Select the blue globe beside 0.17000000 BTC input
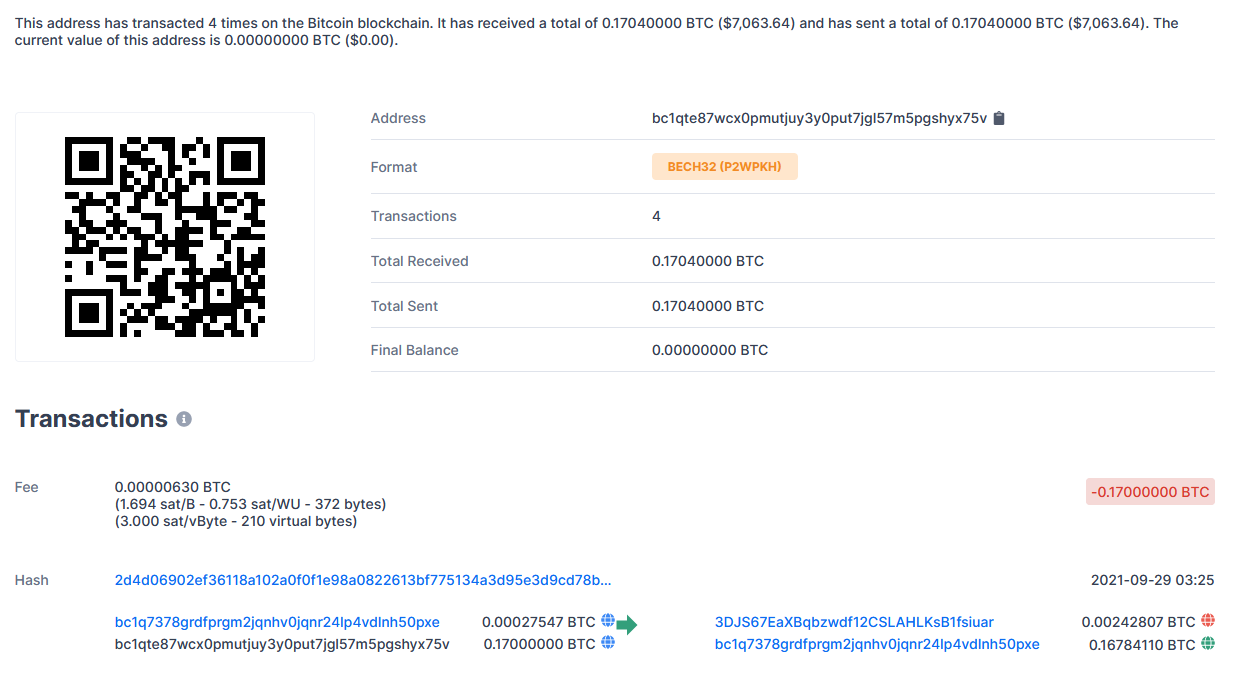Image resolution: width=1251 pixels, height=676 pixels. pos(607,643)
